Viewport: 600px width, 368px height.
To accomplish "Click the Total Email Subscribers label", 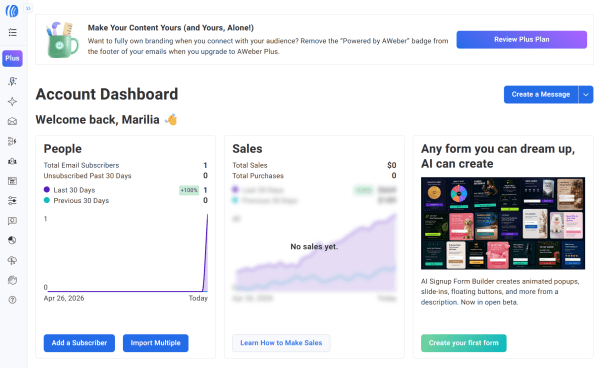I will (x=81, y=165).
